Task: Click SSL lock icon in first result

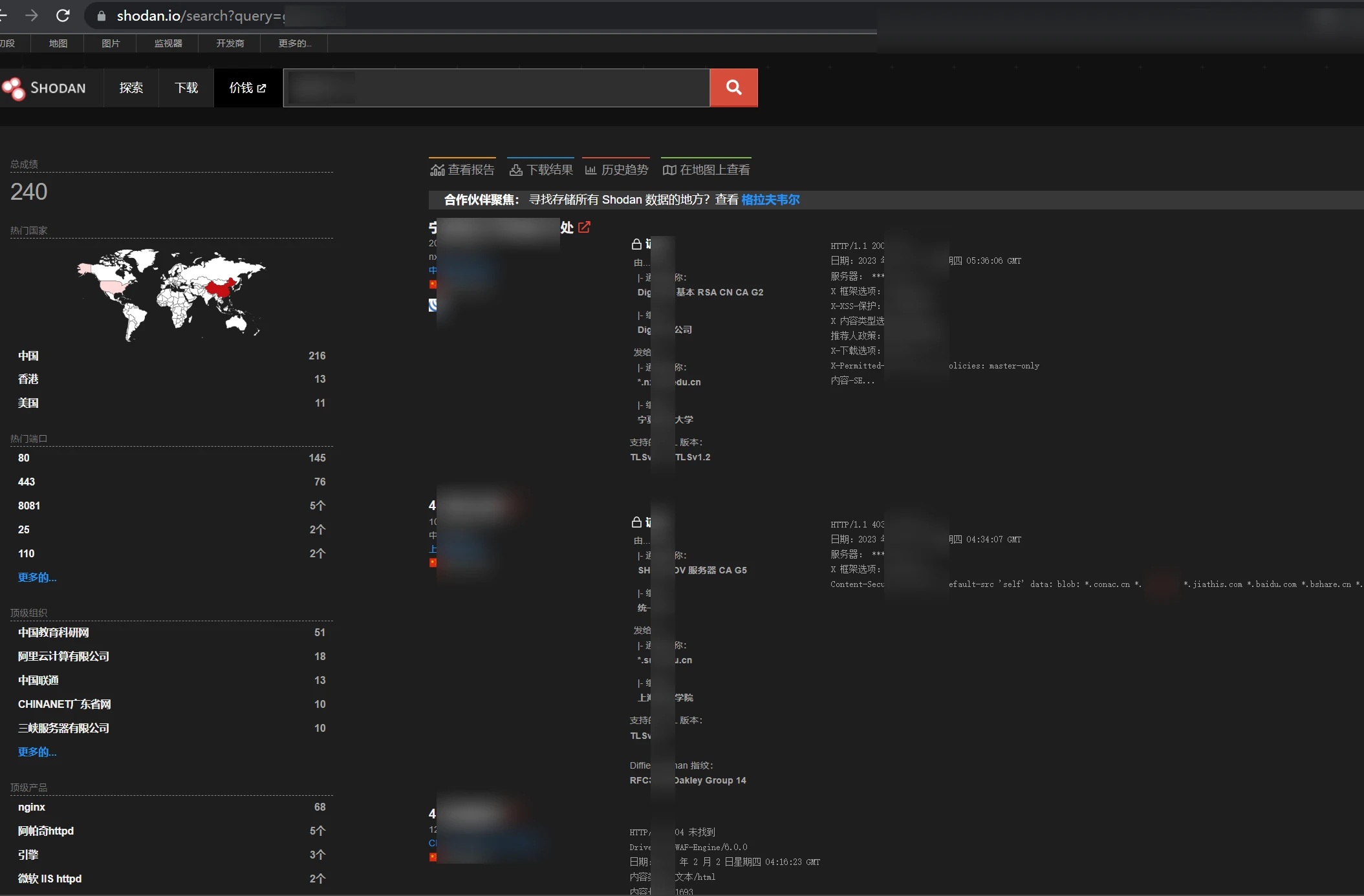Action: (636, 244)
